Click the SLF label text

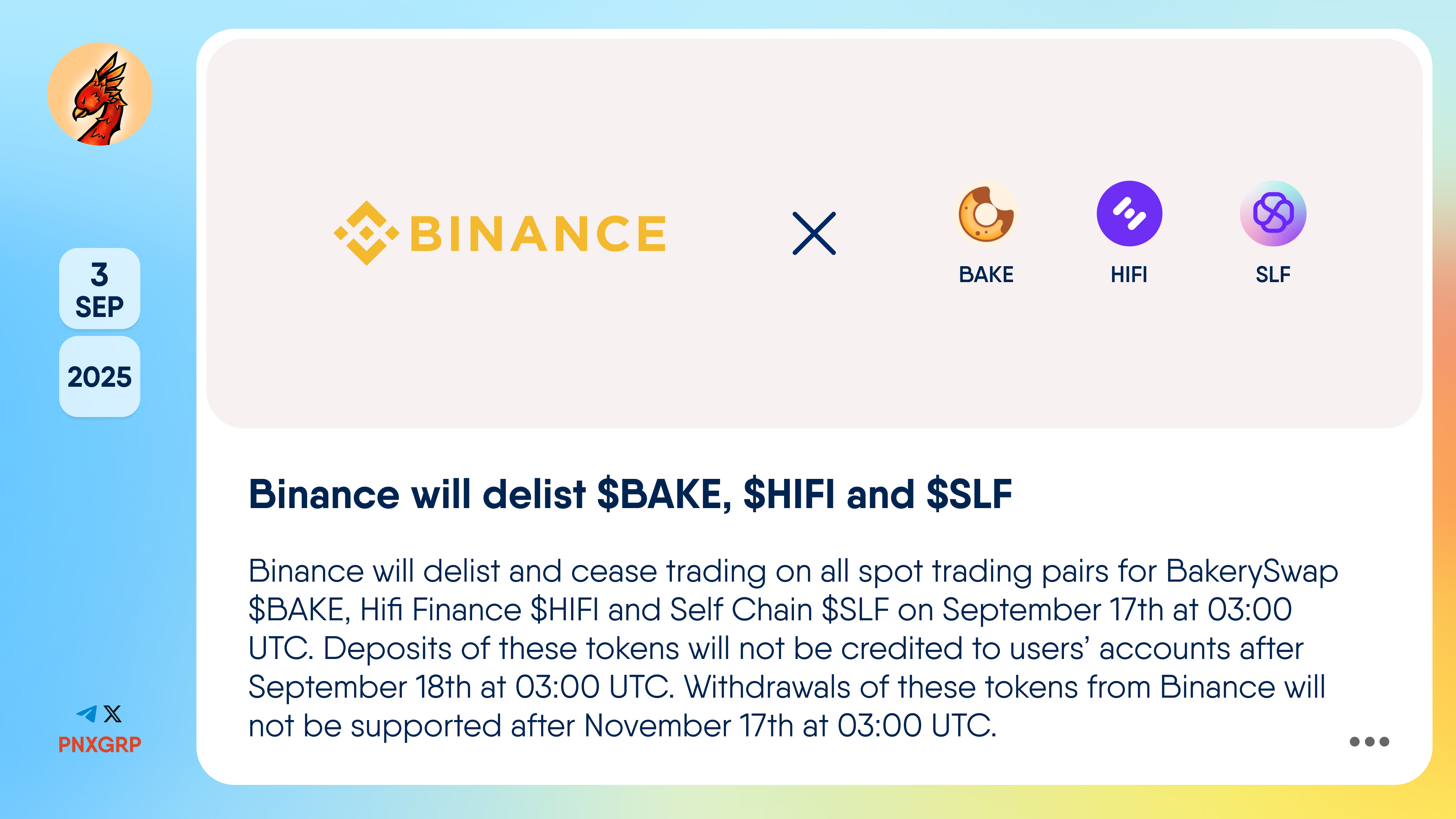pos(1273,275)
